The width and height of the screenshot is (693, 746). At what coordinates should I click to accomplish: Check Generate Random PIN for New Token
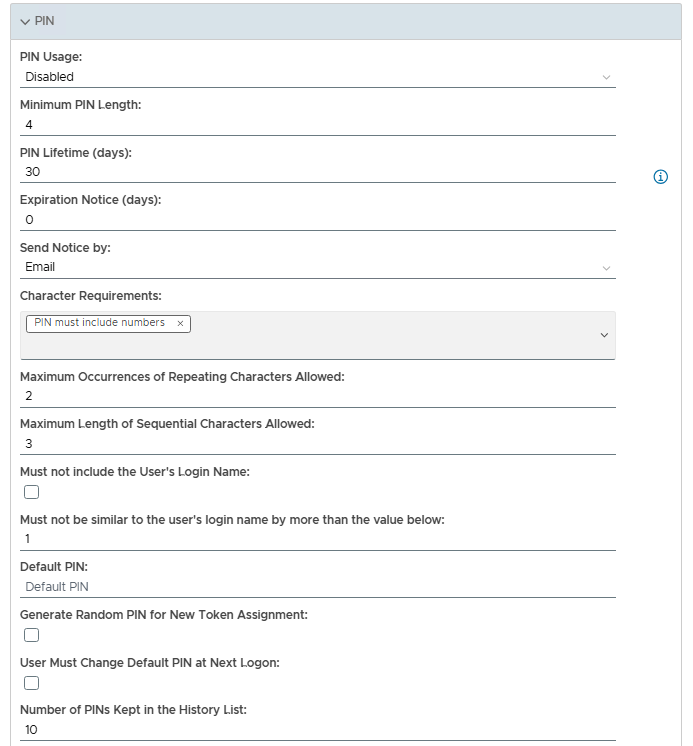point(32,635)
